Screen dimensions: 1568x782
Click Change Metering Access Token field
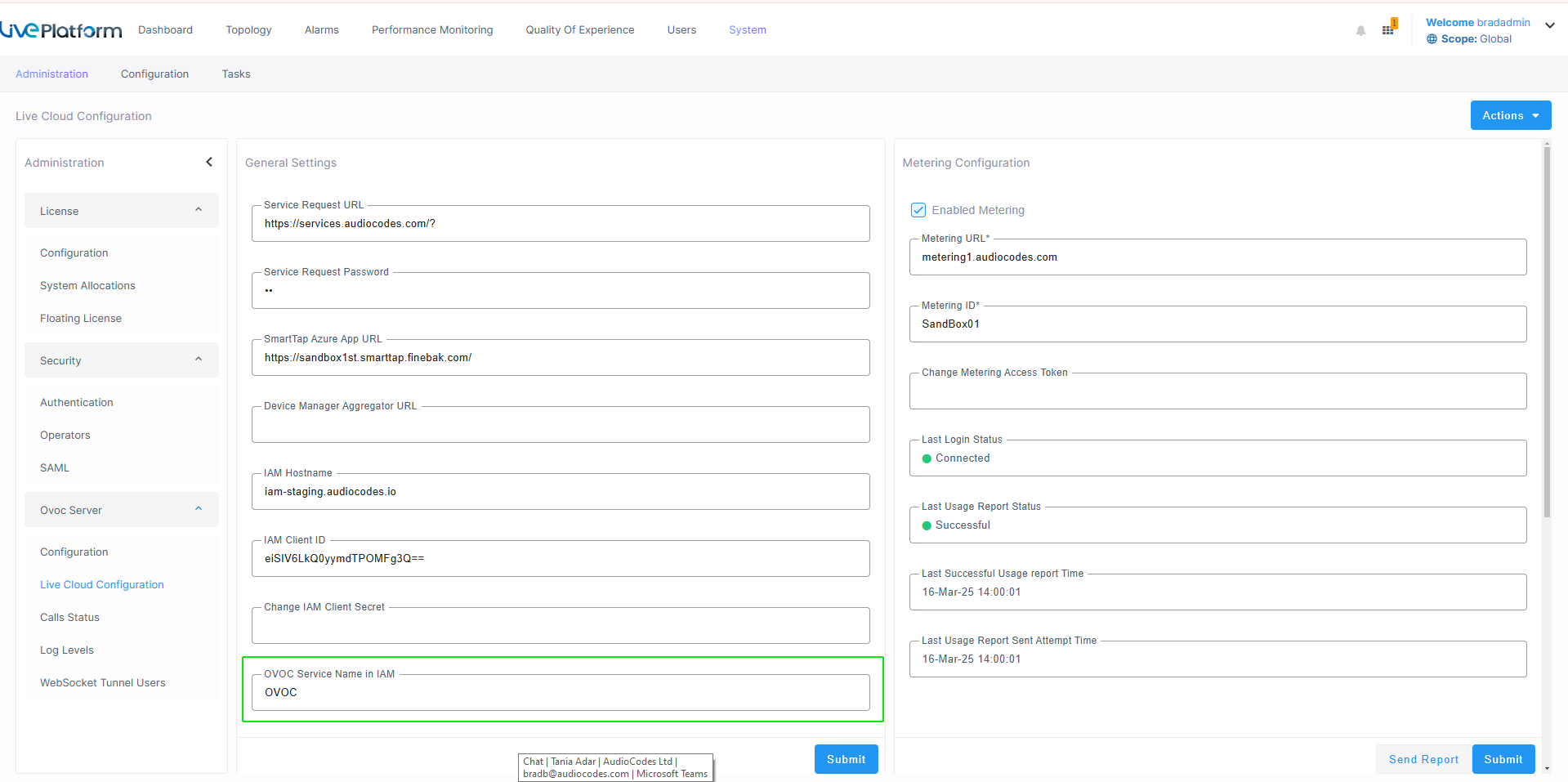pyautogui.click(x=1217, y=391)
